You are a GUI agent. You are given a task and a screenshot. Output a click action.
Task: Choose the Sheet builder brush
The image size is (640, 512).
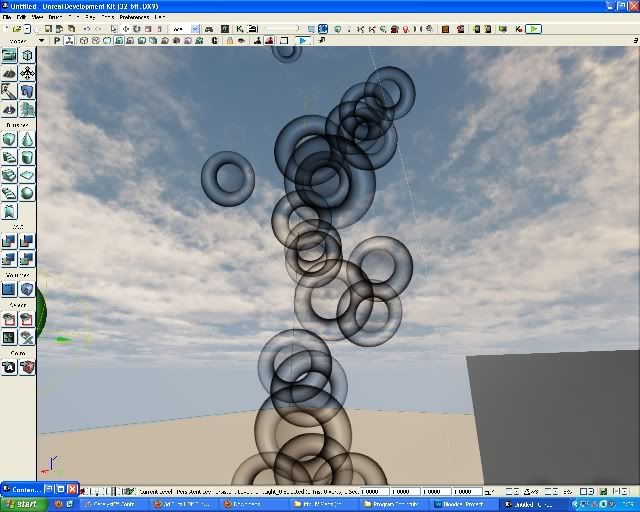point(27,176)
